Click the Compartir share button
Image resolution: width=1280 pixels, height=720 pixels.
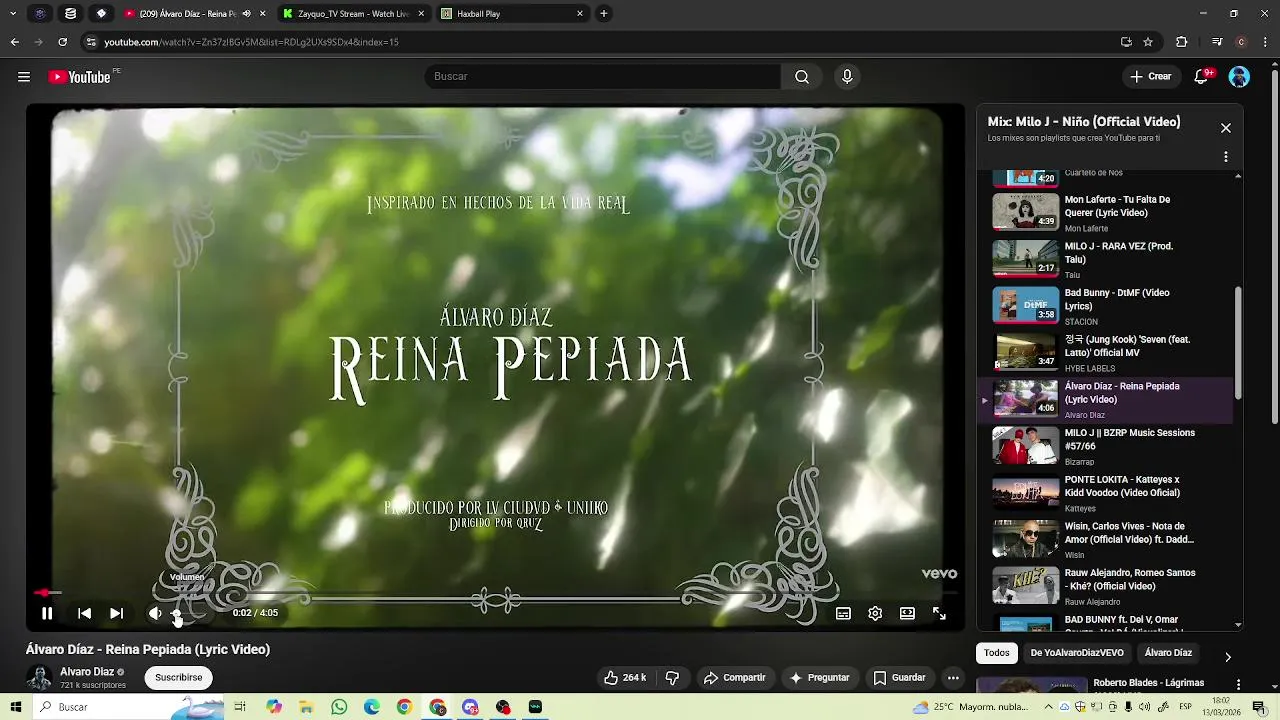735,678
